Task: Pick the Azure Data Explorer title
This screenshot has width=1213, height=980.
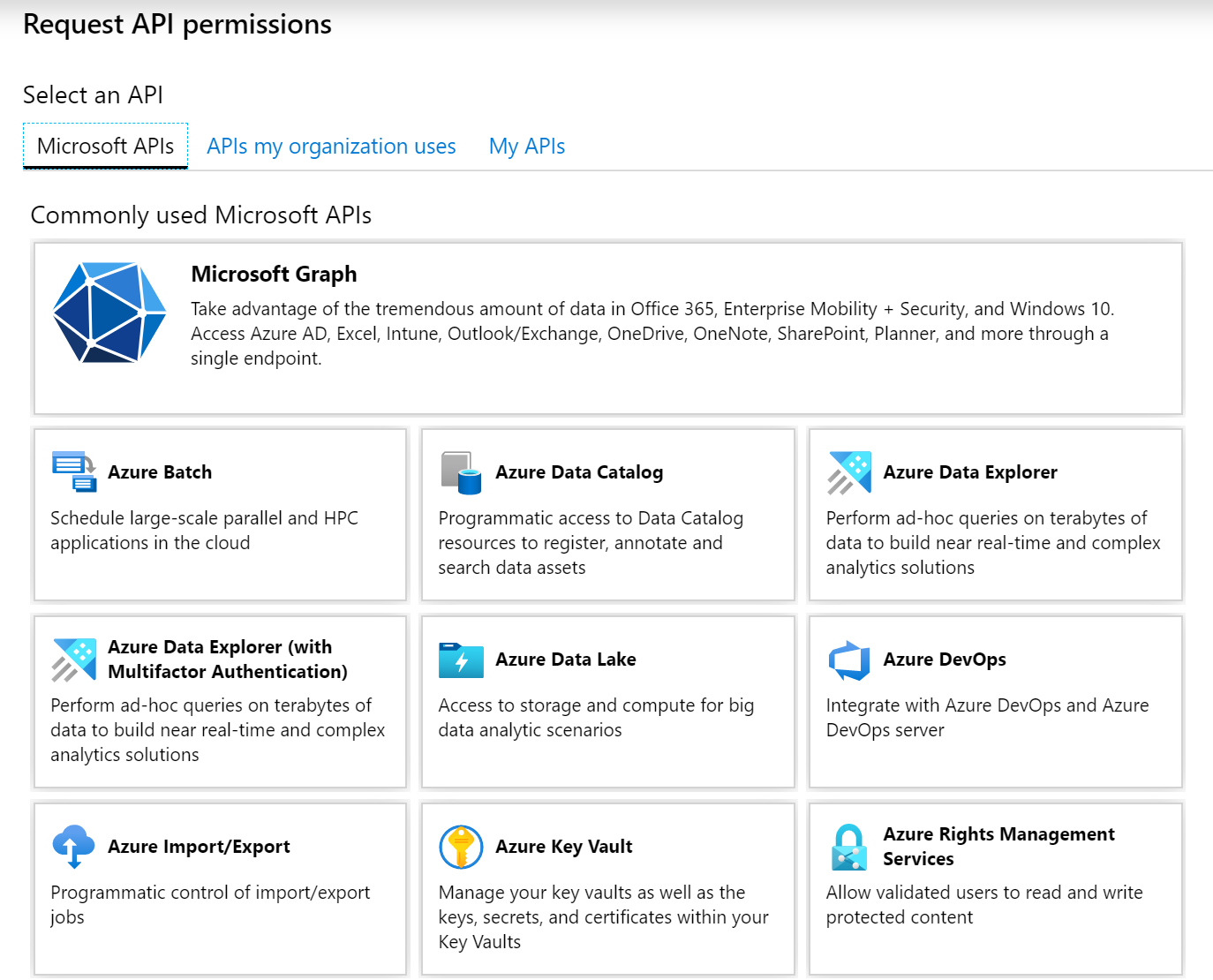Action: click(x=970, y=472)
